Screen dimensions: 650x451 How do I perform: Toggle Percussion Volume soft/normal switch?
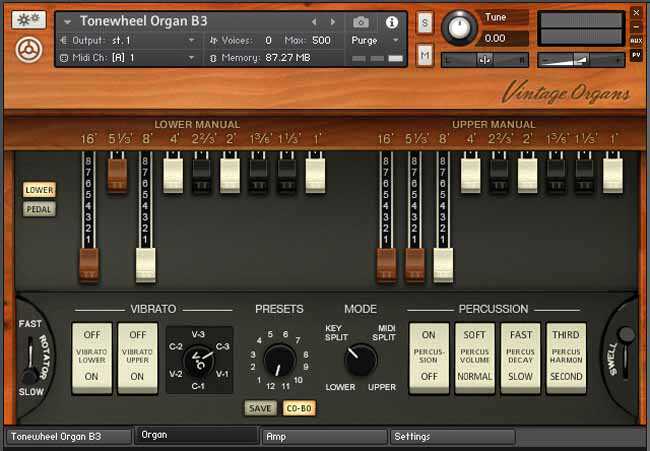tap(475, 358)
